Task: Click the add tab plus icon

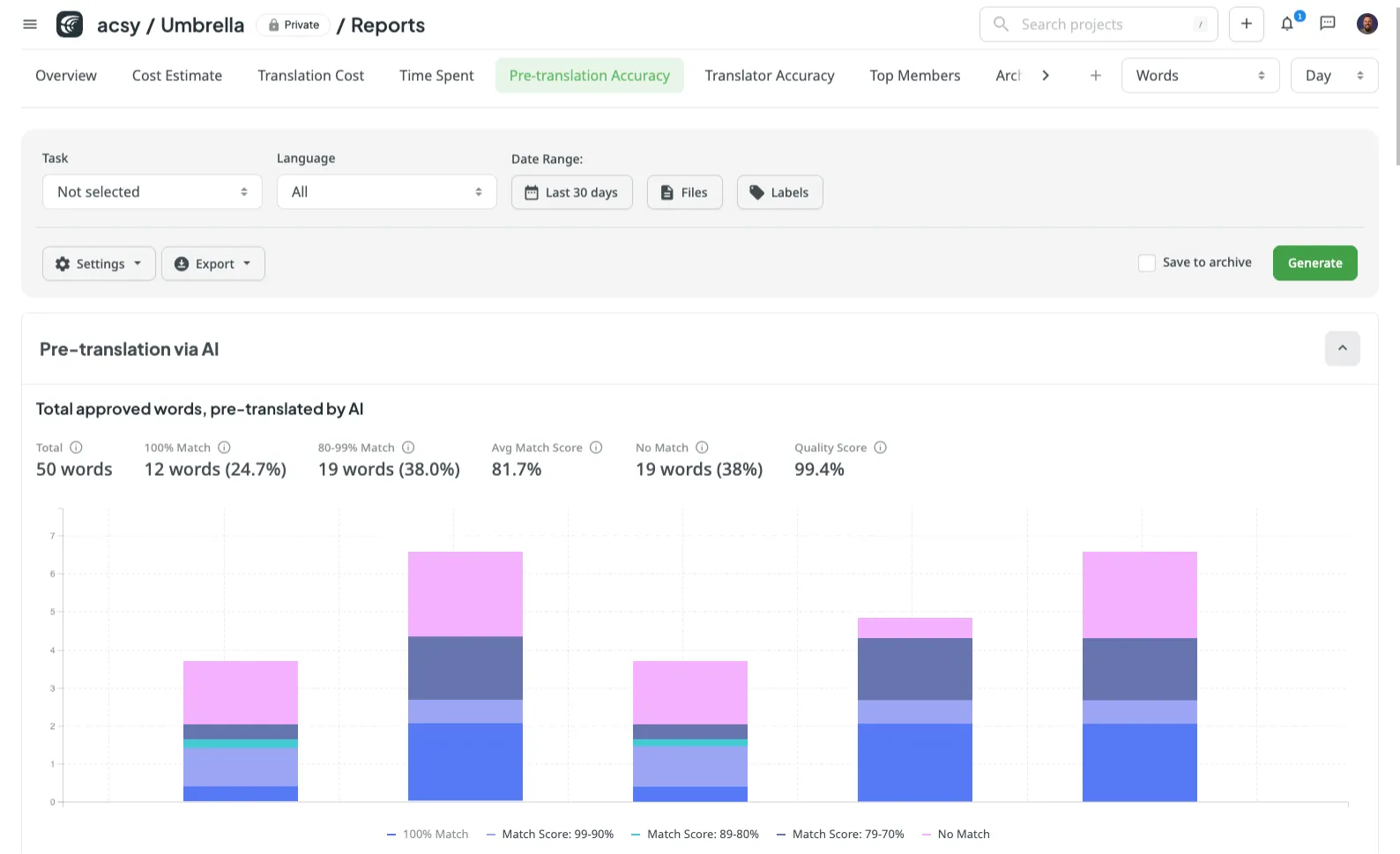Action: click(x=1095, y=76)
